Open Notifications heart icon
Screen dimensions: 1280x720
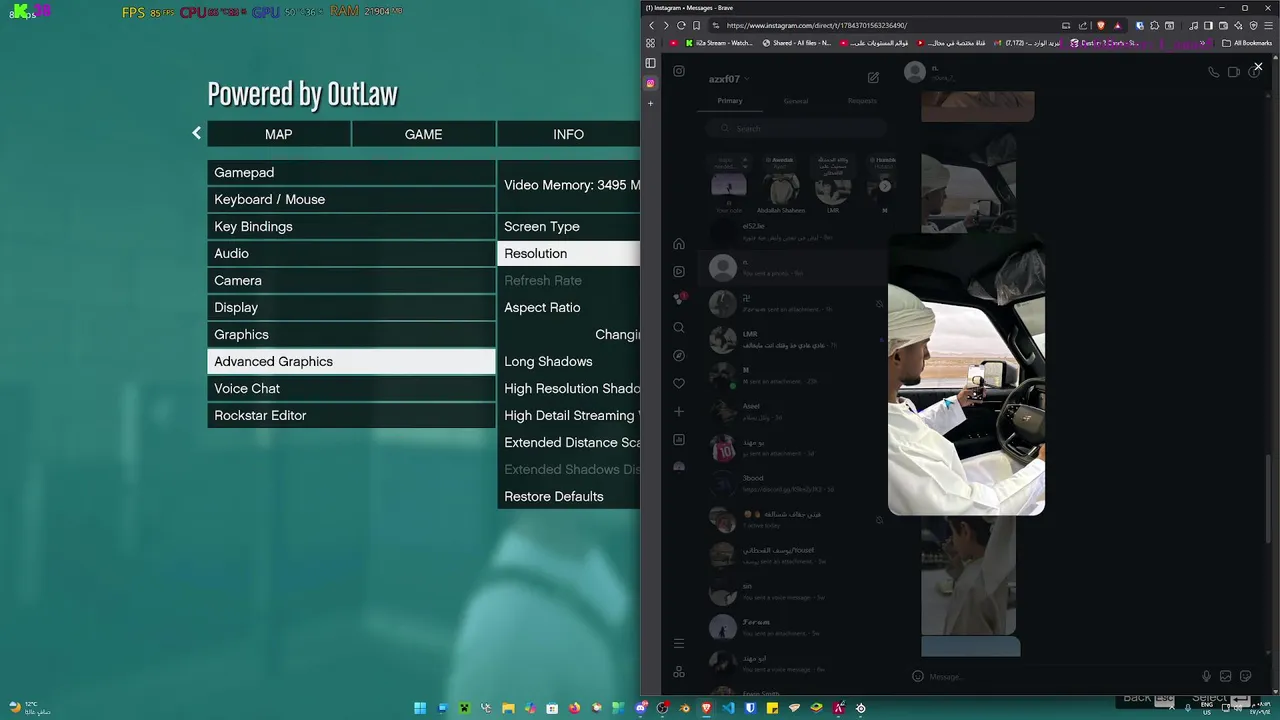pyautogui.click(x=679, y=383)
